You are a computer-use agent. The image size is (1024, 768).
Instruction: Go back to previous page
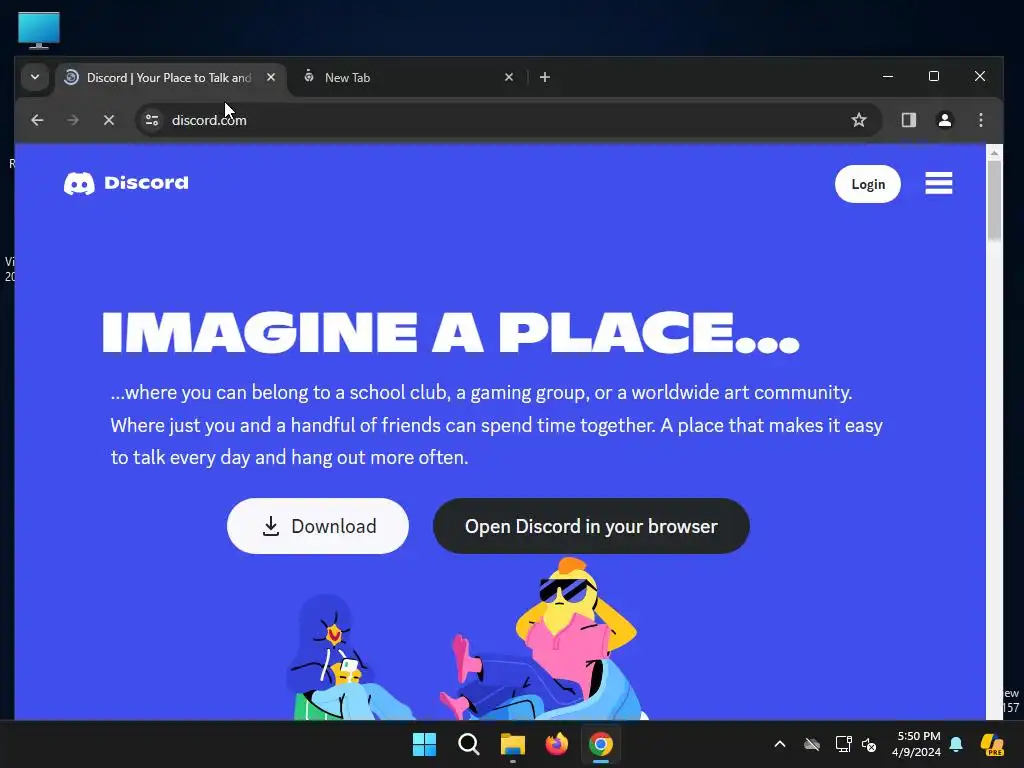(37, 120)
